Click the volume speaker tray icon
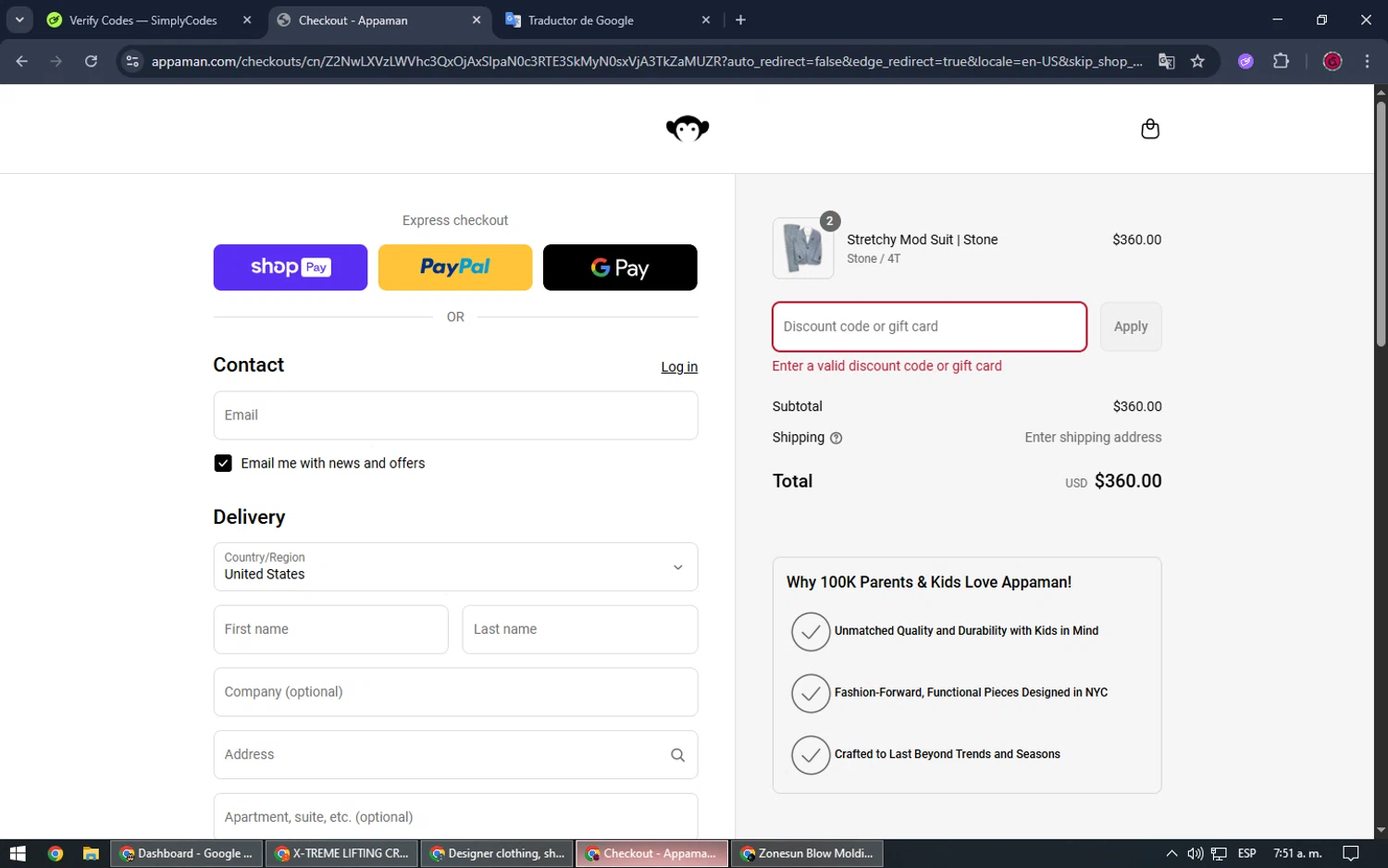This screenshot has height=868, width=1388. click(1195, 853)
